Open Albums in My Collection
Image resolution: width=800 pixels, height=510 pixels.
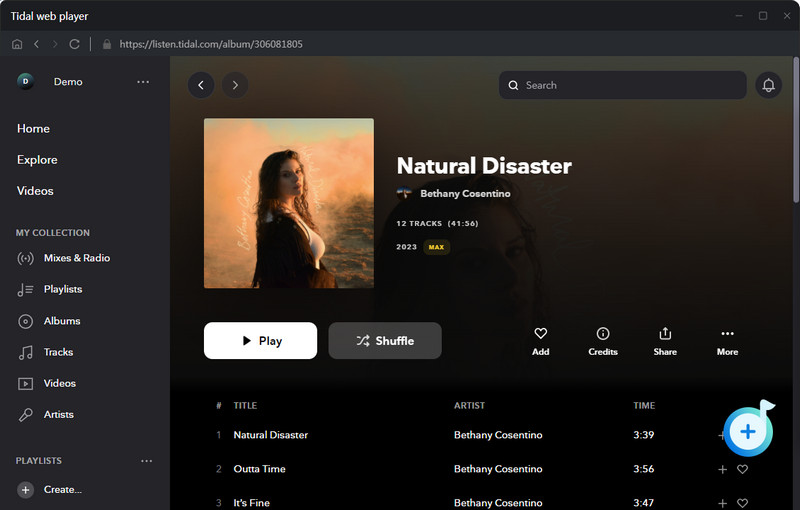(62, 321)
